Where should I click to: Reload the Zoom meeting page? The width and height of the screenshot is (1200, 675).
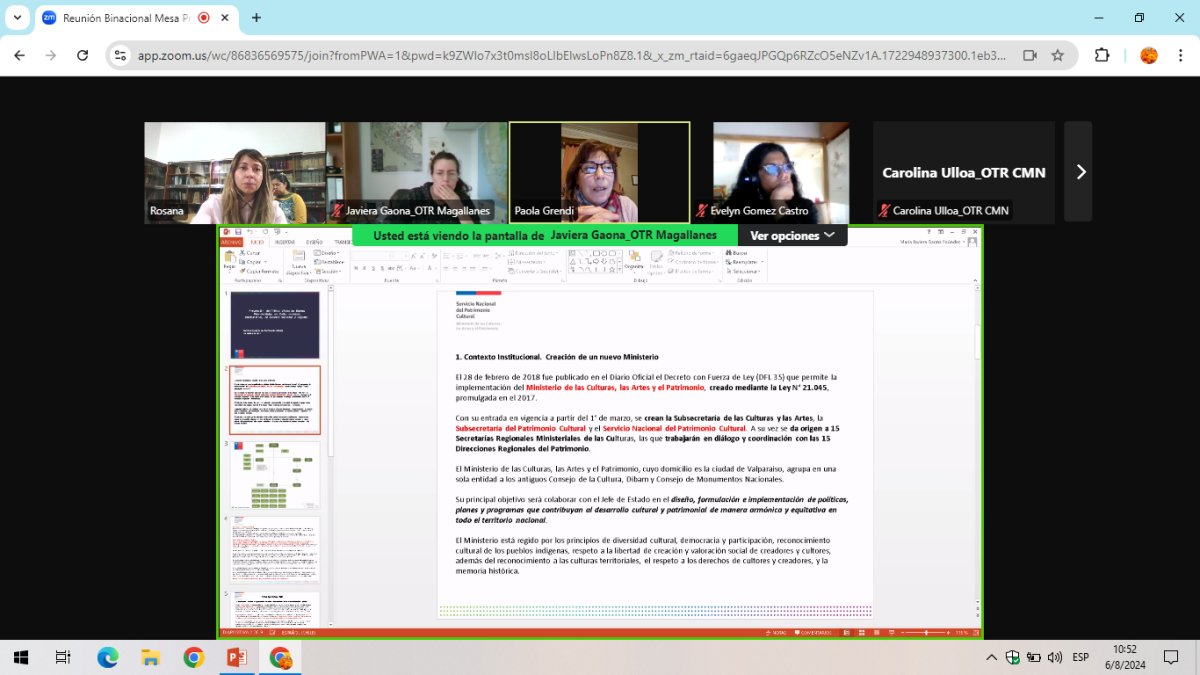pyautogui.click(x=82, y=56)
